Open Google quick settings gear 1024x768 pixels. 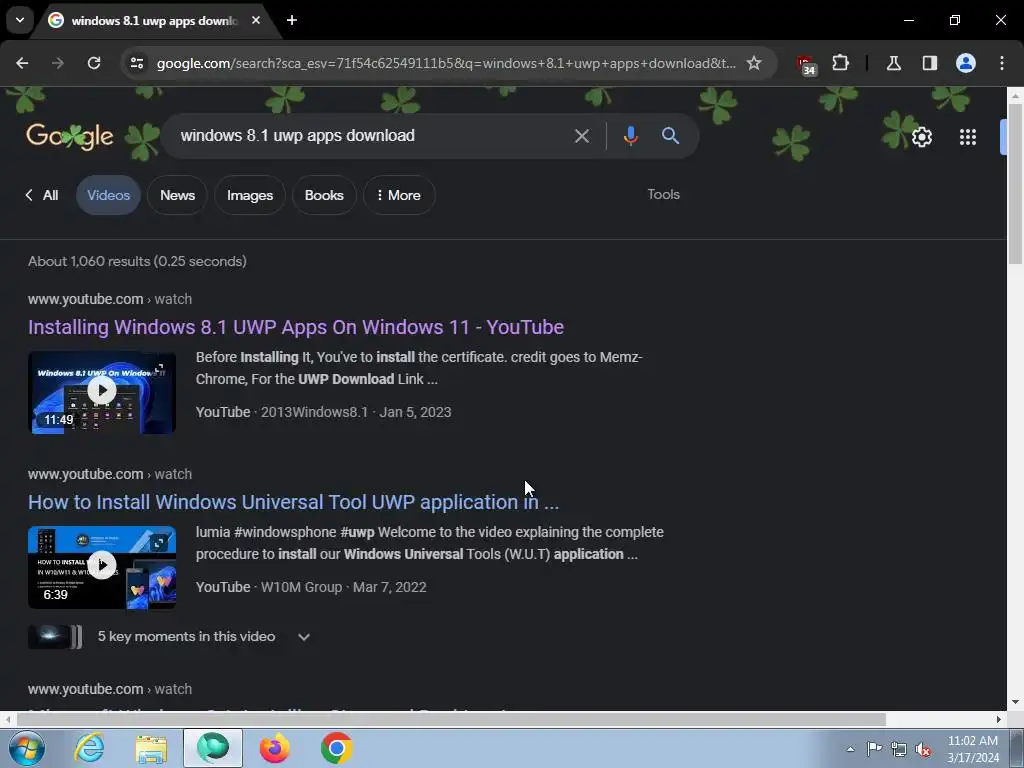click(x=921, y=137)
